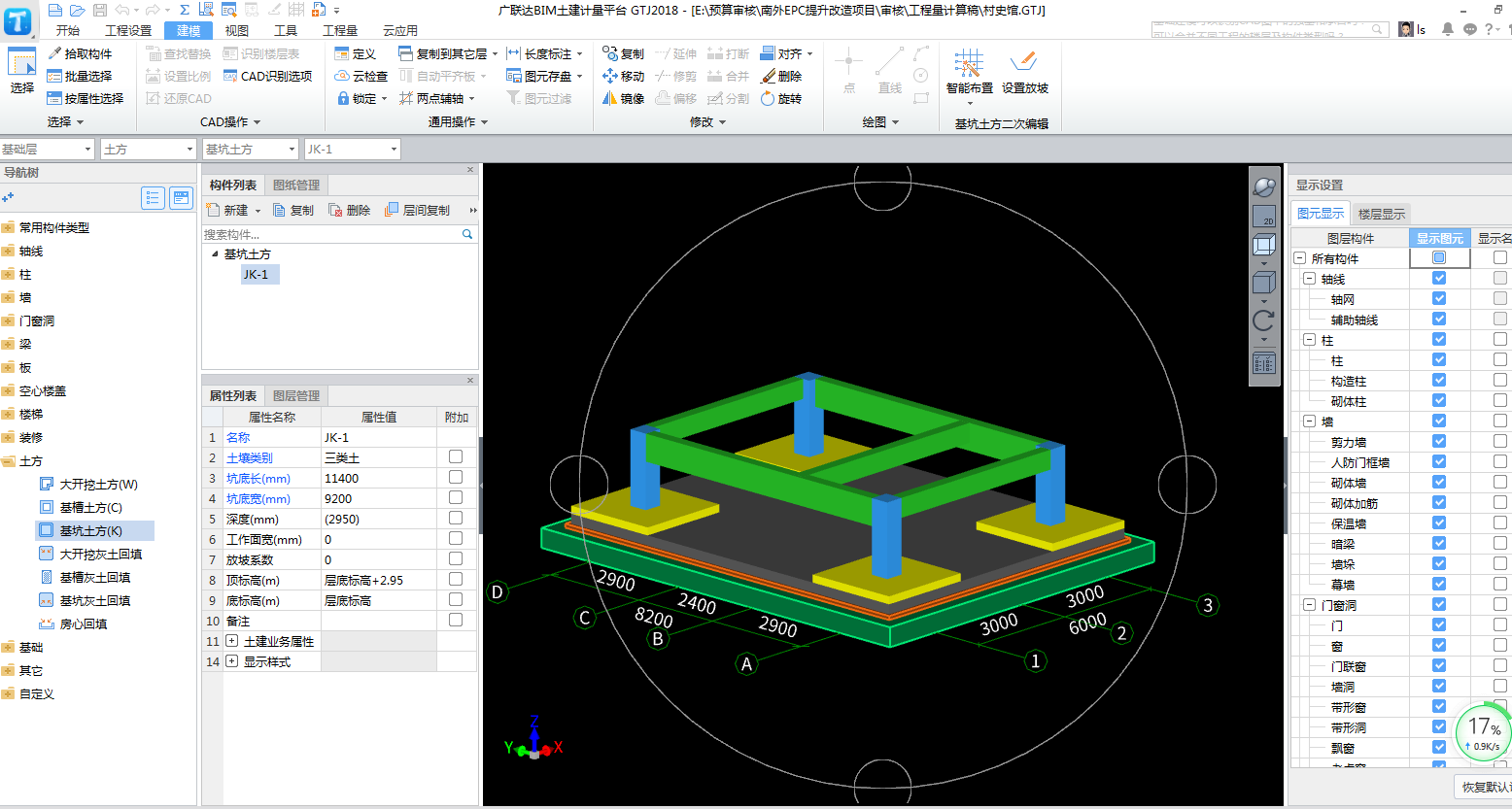Click the 复制 copy tool in modify group
Viewport: 1512px width, 809px height.
pyautogui.click(x=623, y=54)
